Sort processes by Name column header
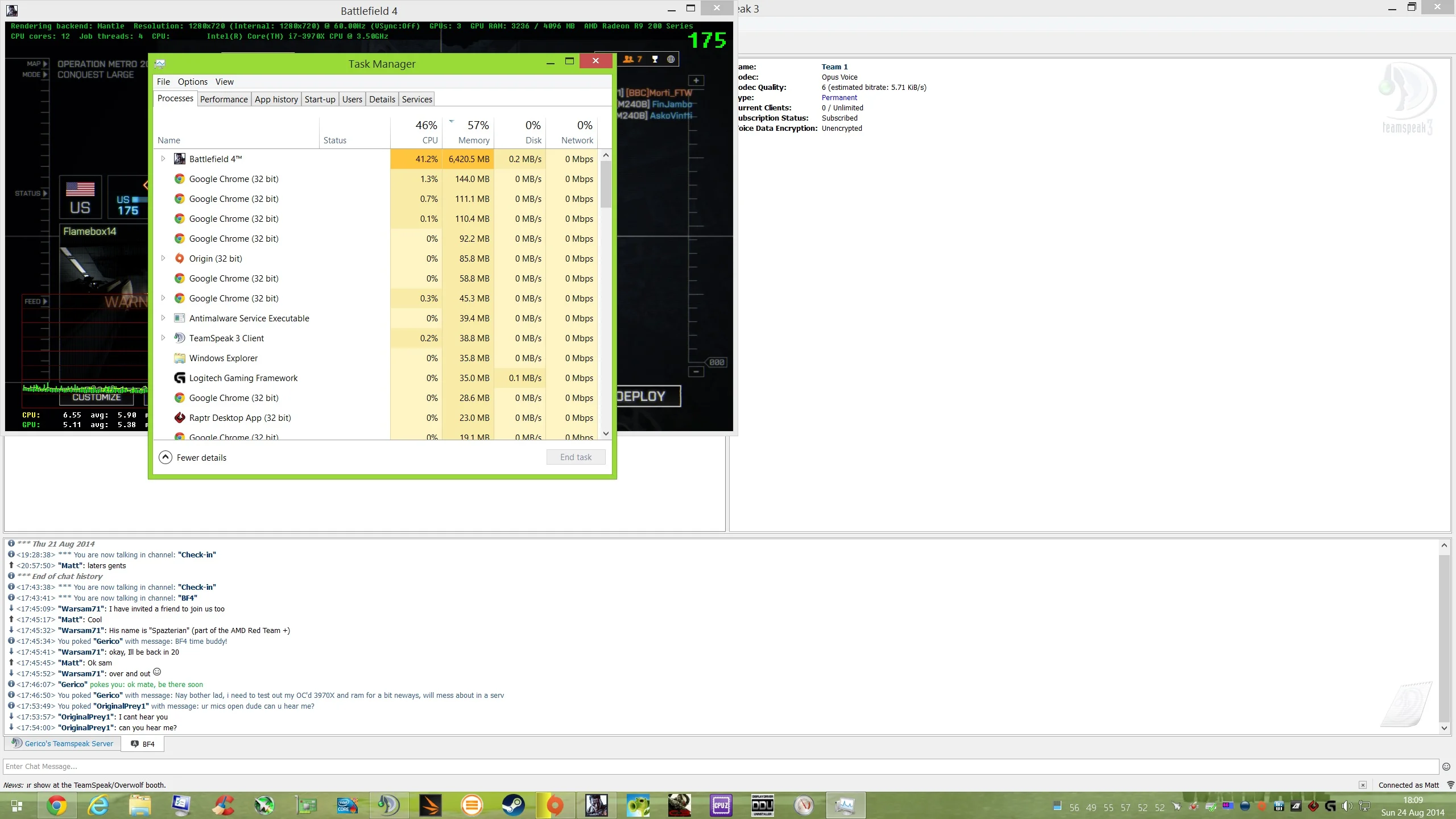The height and width of the screenshot is (819, 1456). [237, 132]
